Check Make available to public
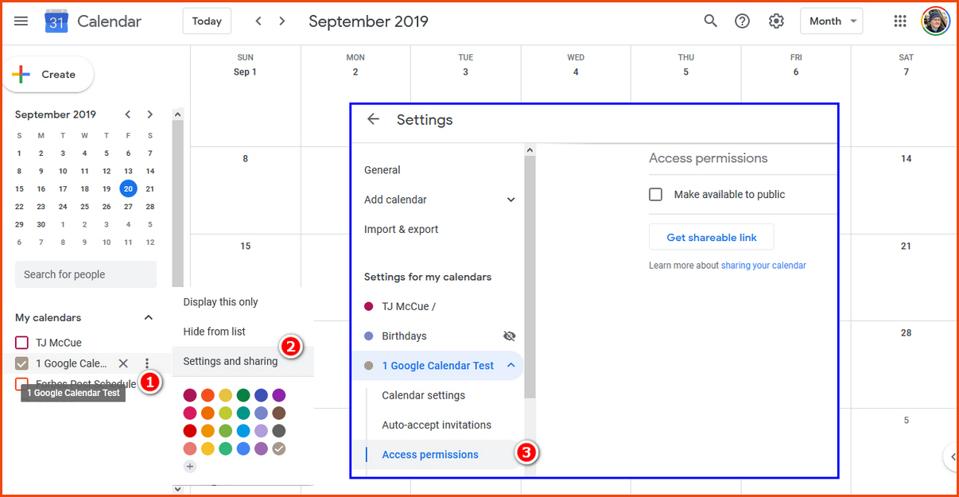 point(656,194)
